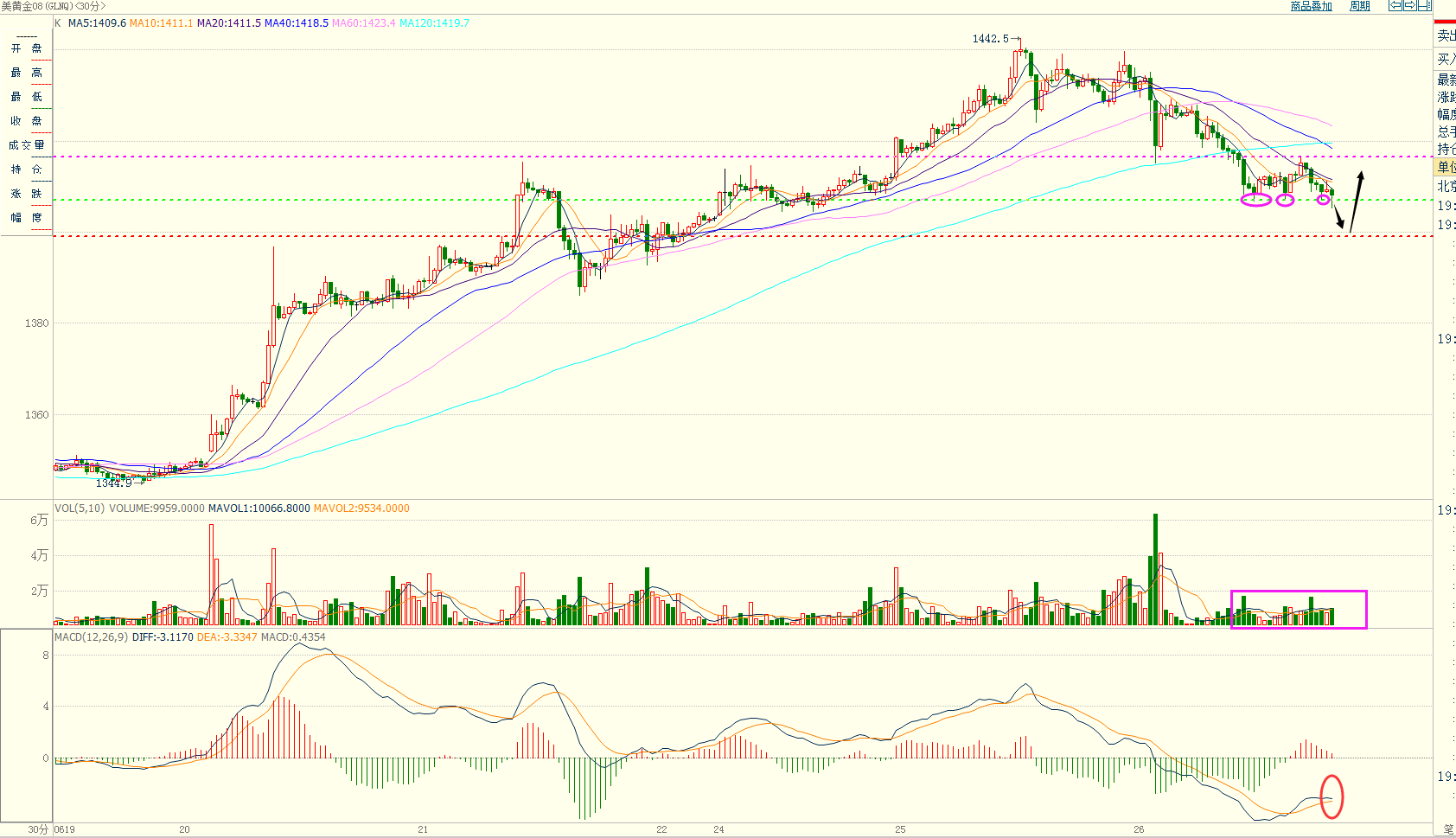Click the MAVOL2:9534.0000 value
Viewport: 1456px width, 838px height.
coord(361,509)
